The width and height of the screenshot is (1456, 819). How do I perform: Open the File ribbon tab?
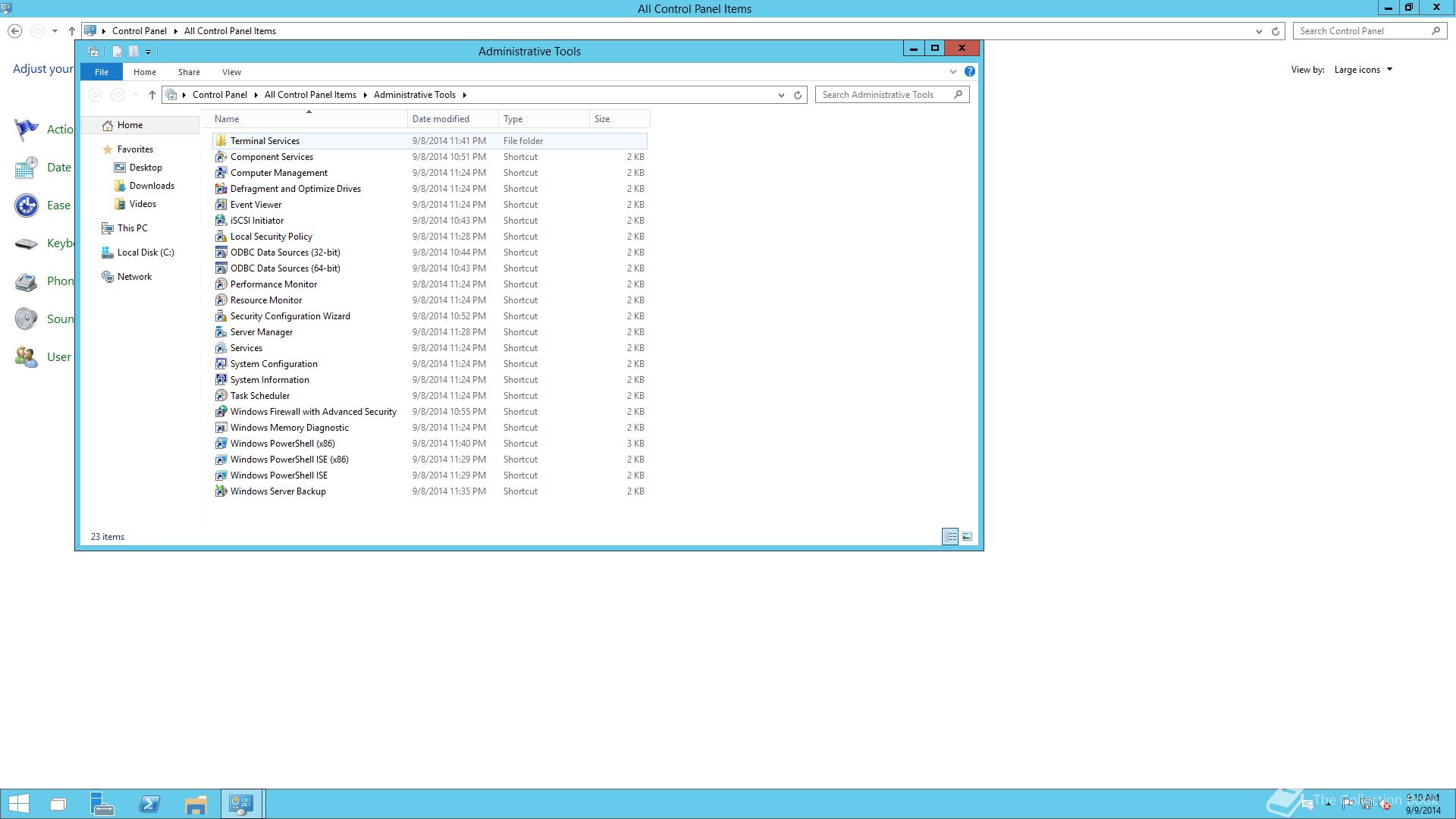point(102,72)
